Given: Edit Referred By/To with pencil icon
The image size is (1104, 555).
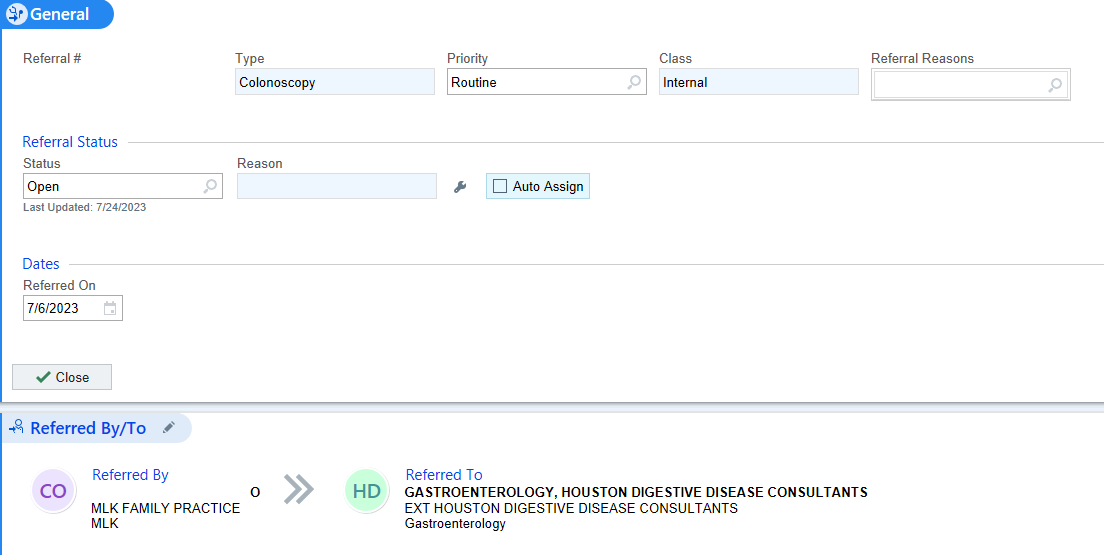Looking at the screenshot, I should click(168, 428).
